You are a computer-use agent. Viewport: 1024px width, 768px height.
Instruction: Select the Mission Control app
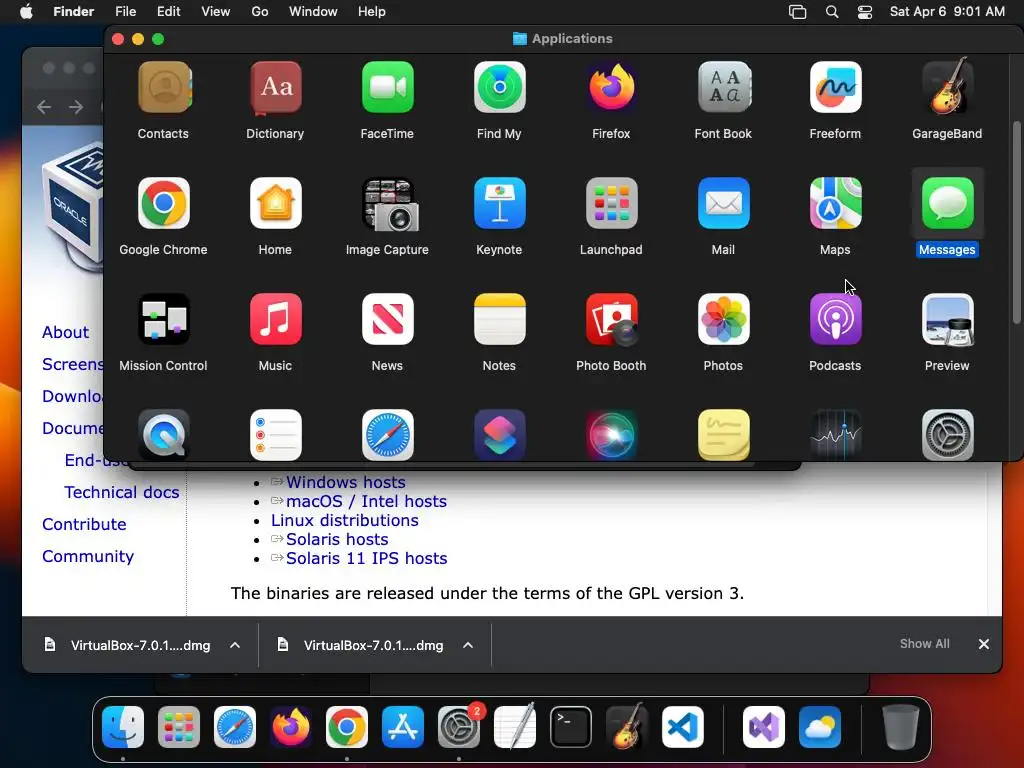point(163,319)
